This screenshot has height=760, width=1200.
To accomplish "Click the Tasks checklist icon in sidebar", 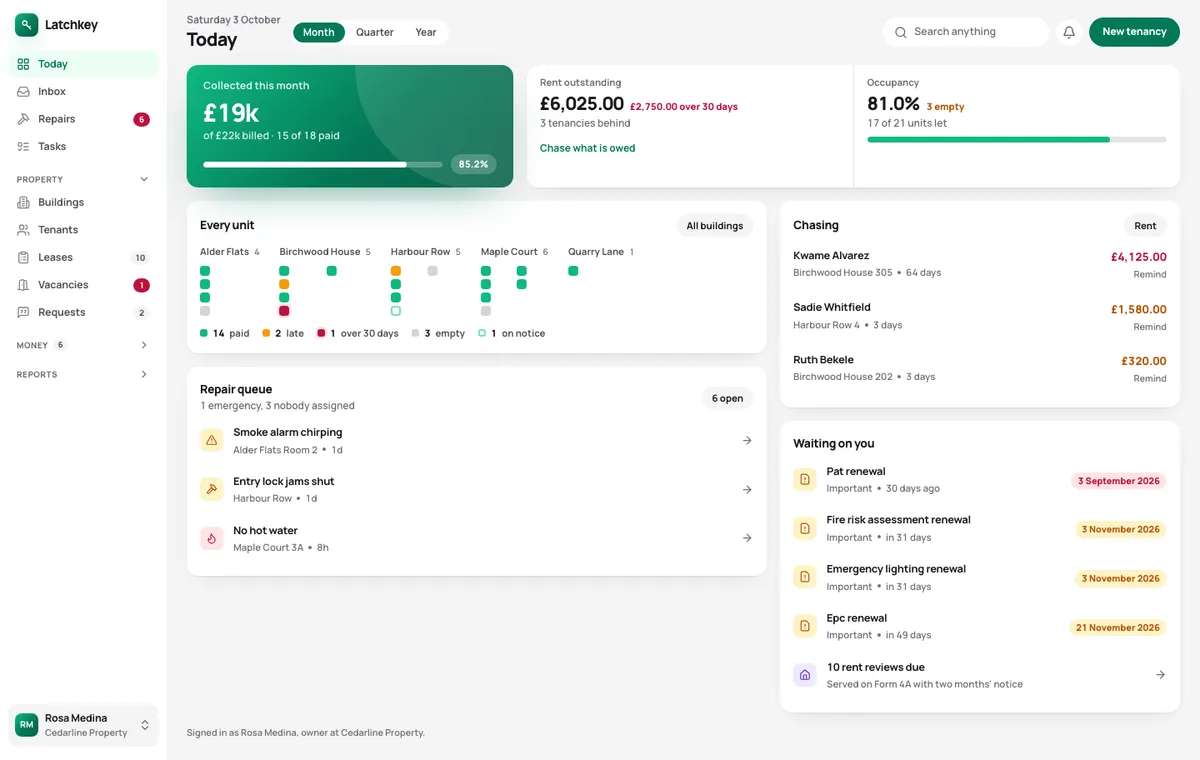I will point(23,147).
